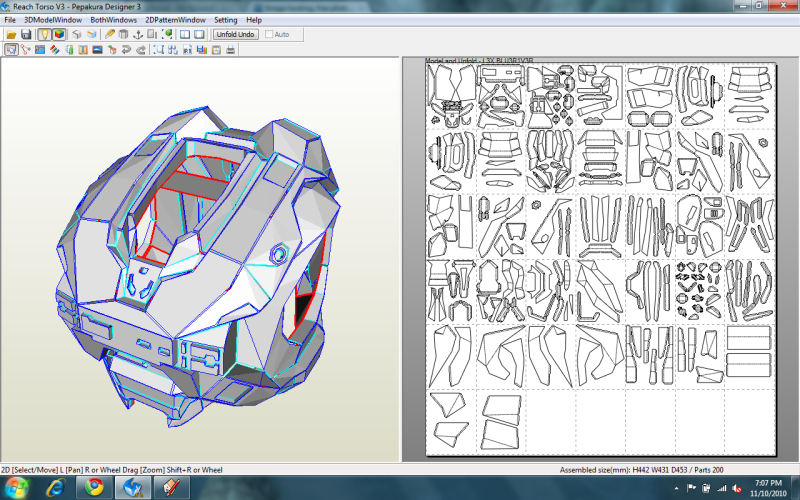The width and height of the screenshot is (800, 500).
Task: Open Google Chrome from taskbar
Action: coord(94,488)
